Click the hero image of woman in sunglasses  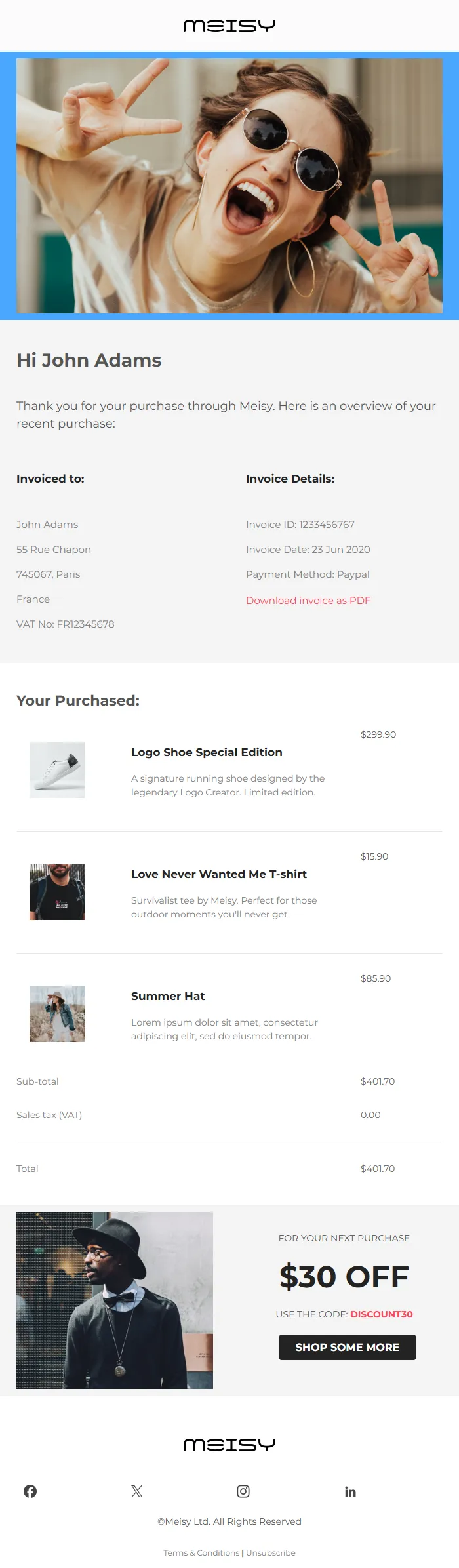point(229,186)
